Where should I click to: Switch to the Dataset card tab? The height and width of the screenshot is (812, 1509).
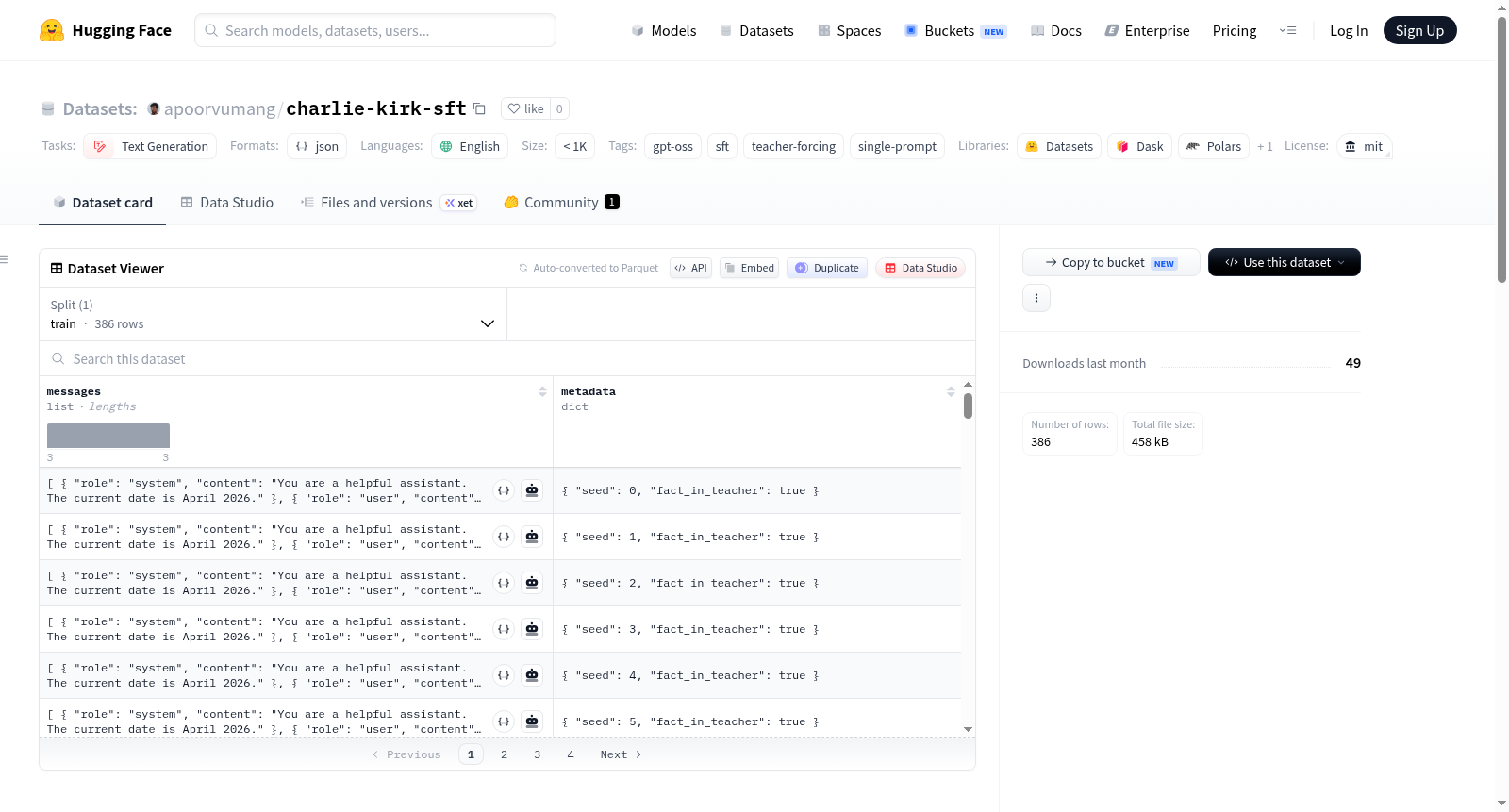(x=102, y=202)
